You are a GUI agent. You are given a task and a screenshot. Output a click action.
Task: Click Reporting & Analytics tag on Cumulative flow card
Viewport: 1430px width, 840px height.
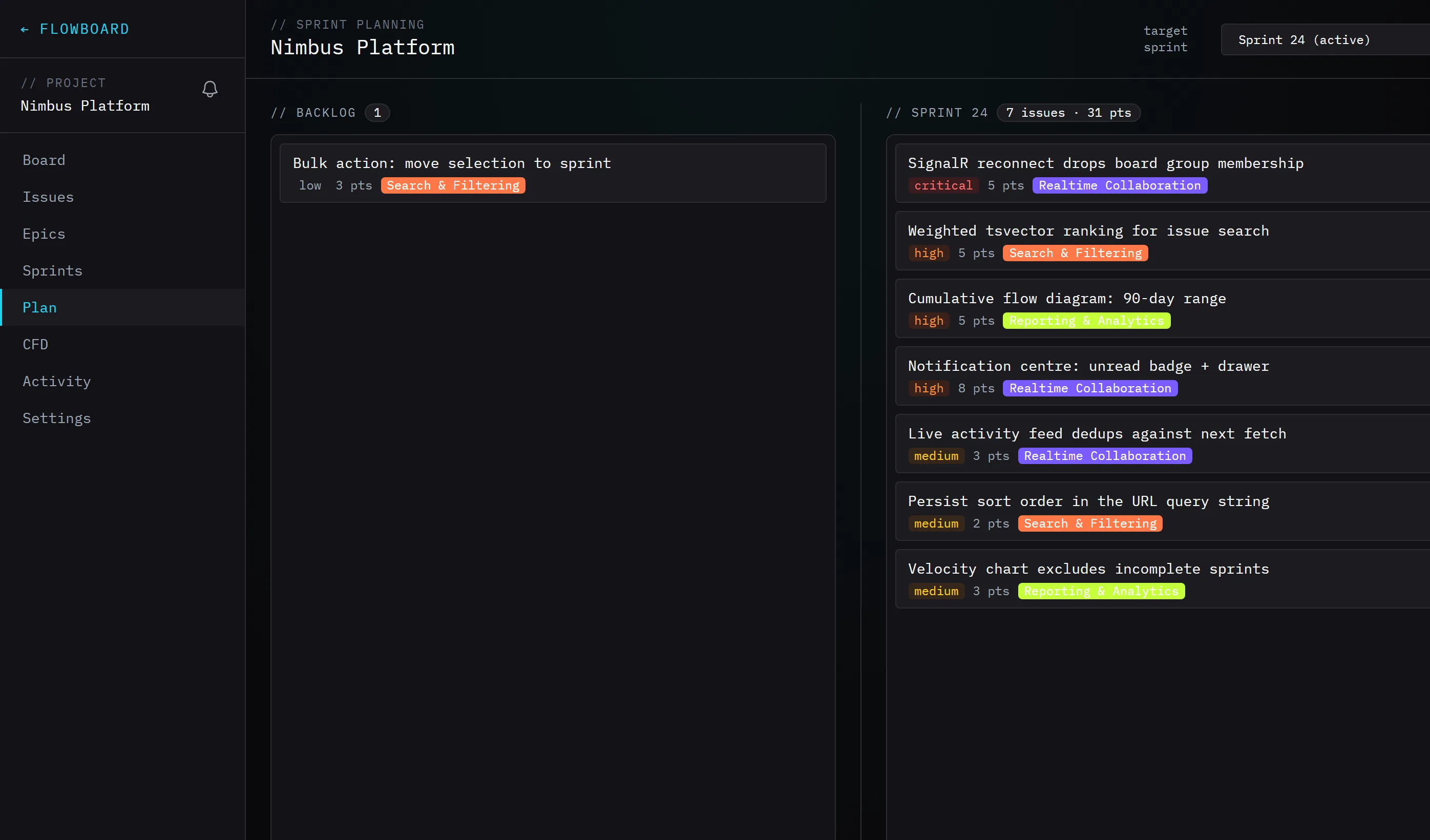click(1086, 321)
